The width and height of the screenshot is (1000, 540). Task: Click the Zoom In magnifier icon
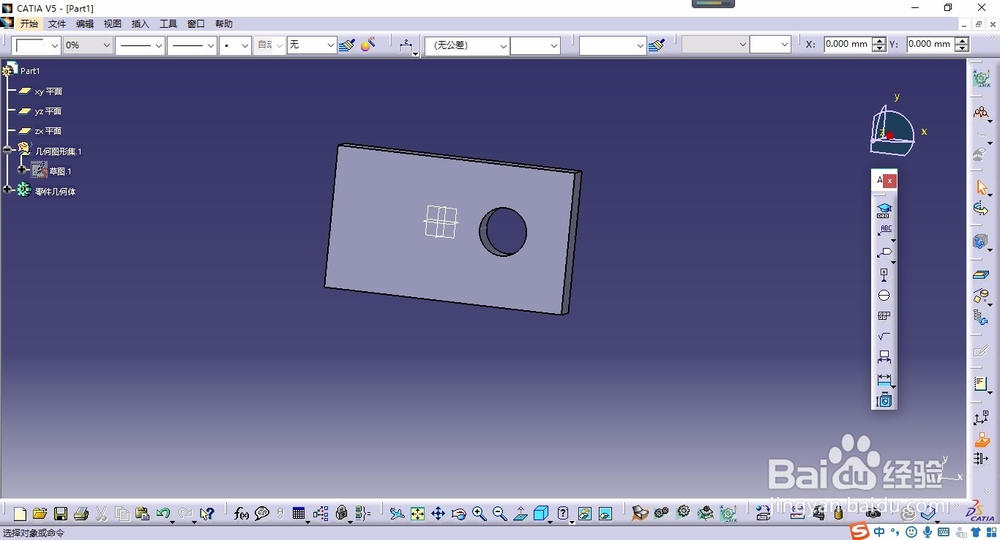479,513
